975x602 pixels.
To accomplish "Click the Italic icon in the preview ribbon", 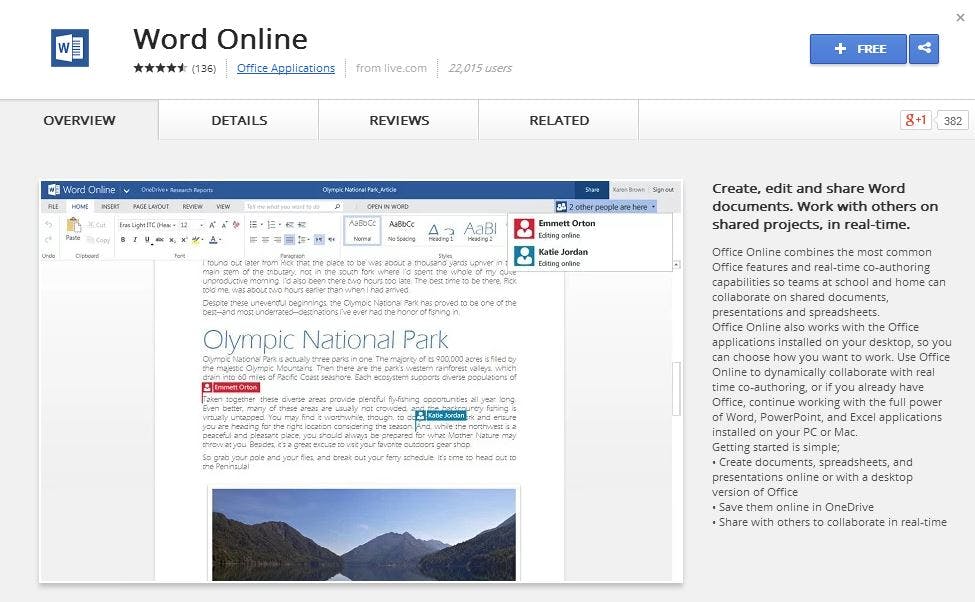I will pyautogui.click(x=135, y=239).
